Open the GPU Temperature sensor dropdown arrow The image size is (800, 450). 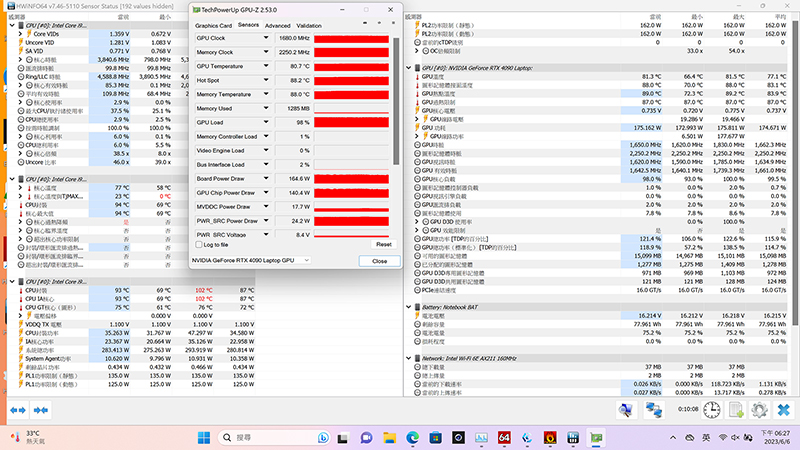point(264,66)
